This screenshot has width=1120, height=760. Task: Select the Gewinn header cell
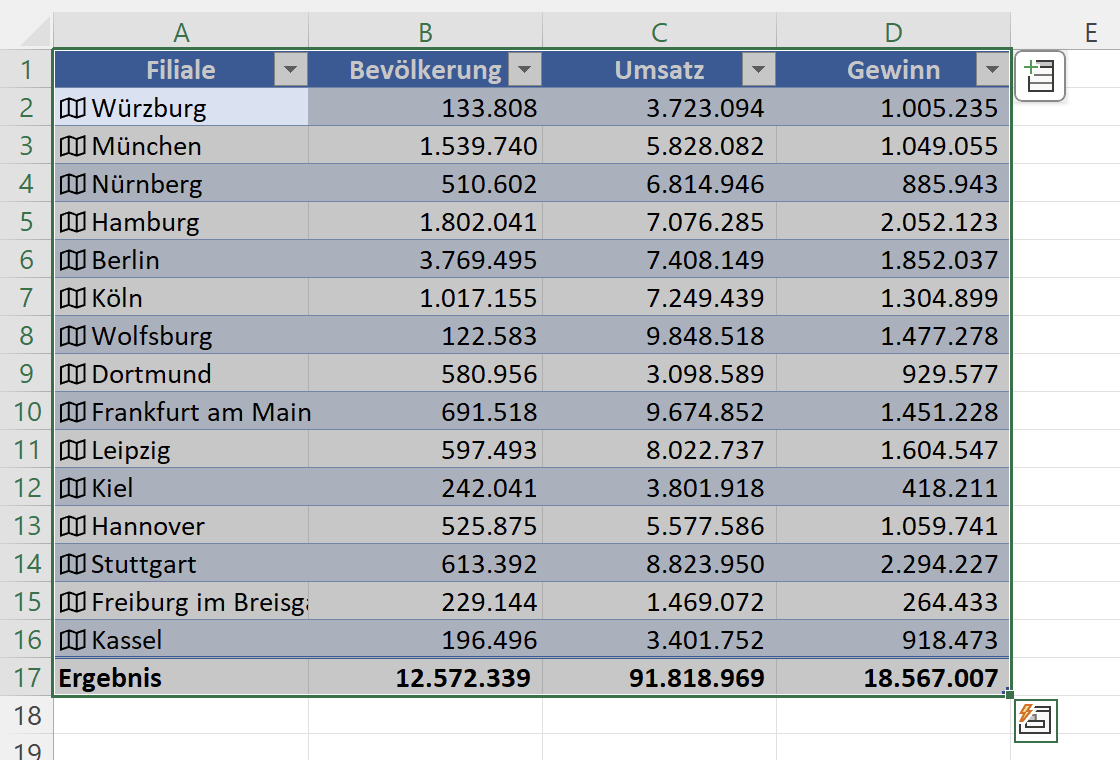point(894,69)
